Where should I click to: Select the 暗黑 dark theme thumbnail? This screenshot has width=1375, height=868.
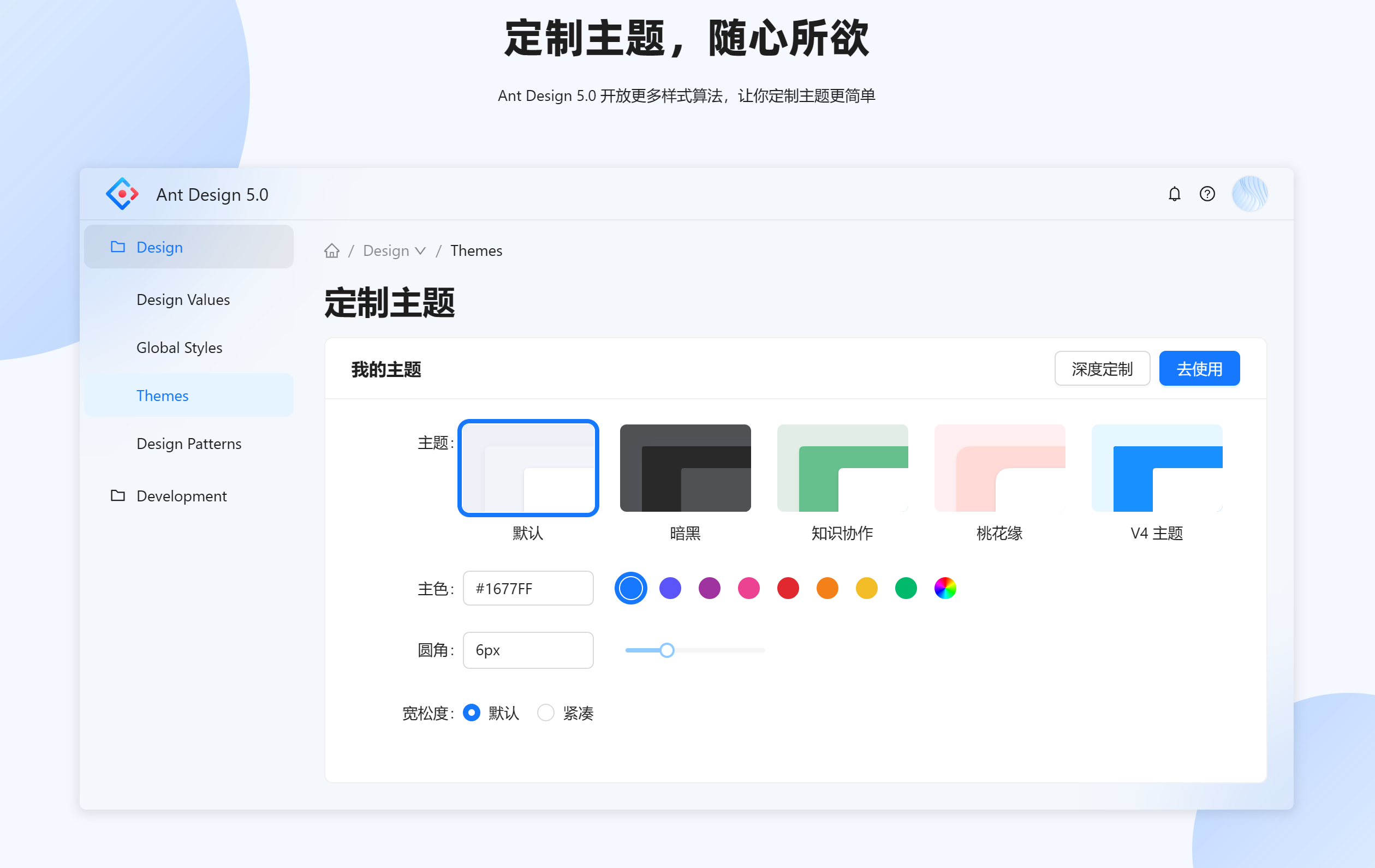(684, 468)
